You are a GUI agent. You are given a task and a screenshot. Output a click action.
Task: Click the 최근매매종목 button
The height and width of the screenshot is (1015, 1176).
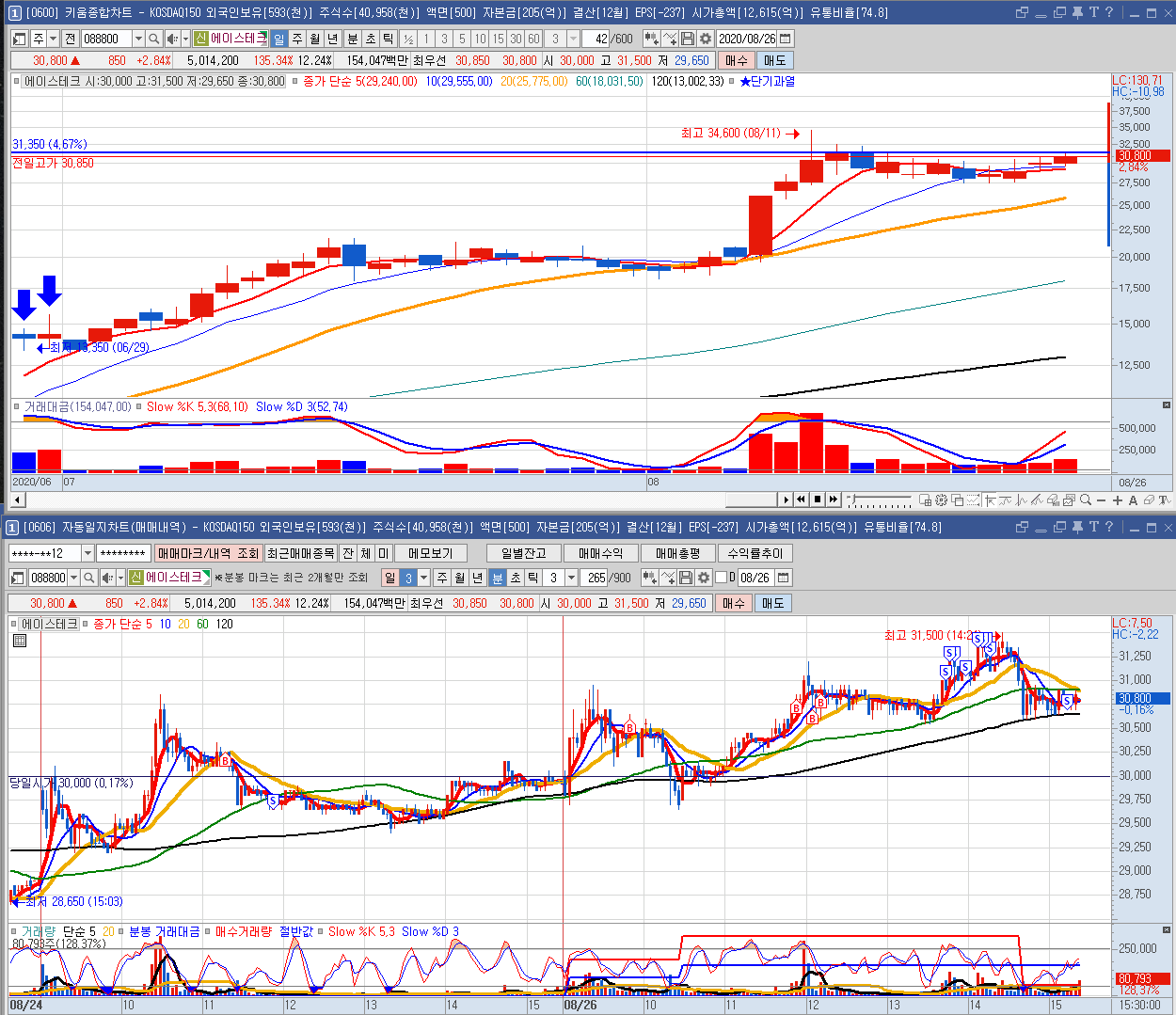click(300, 553)
